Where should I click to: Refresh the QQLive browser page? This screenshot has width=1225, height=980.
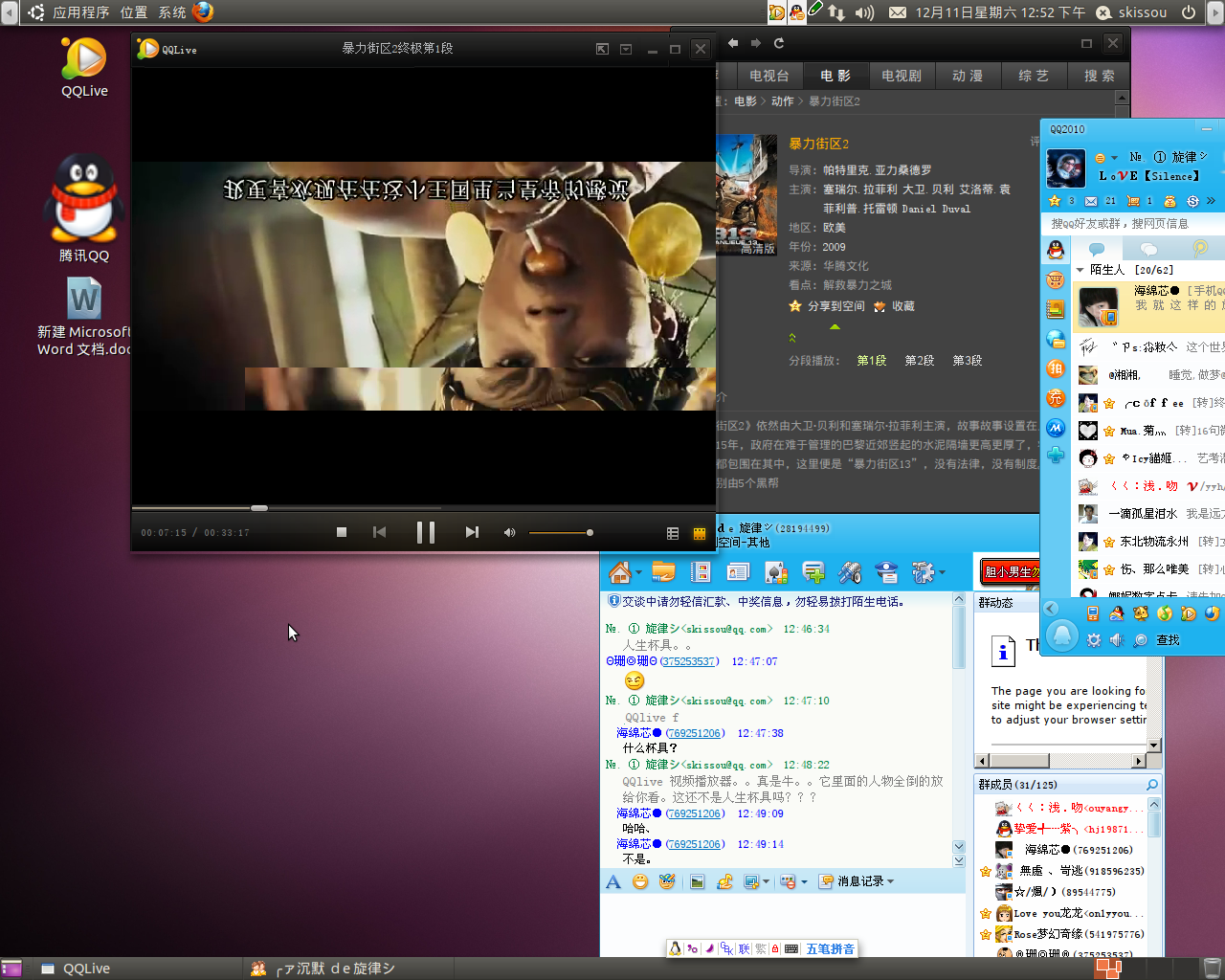tap(779, 43)
